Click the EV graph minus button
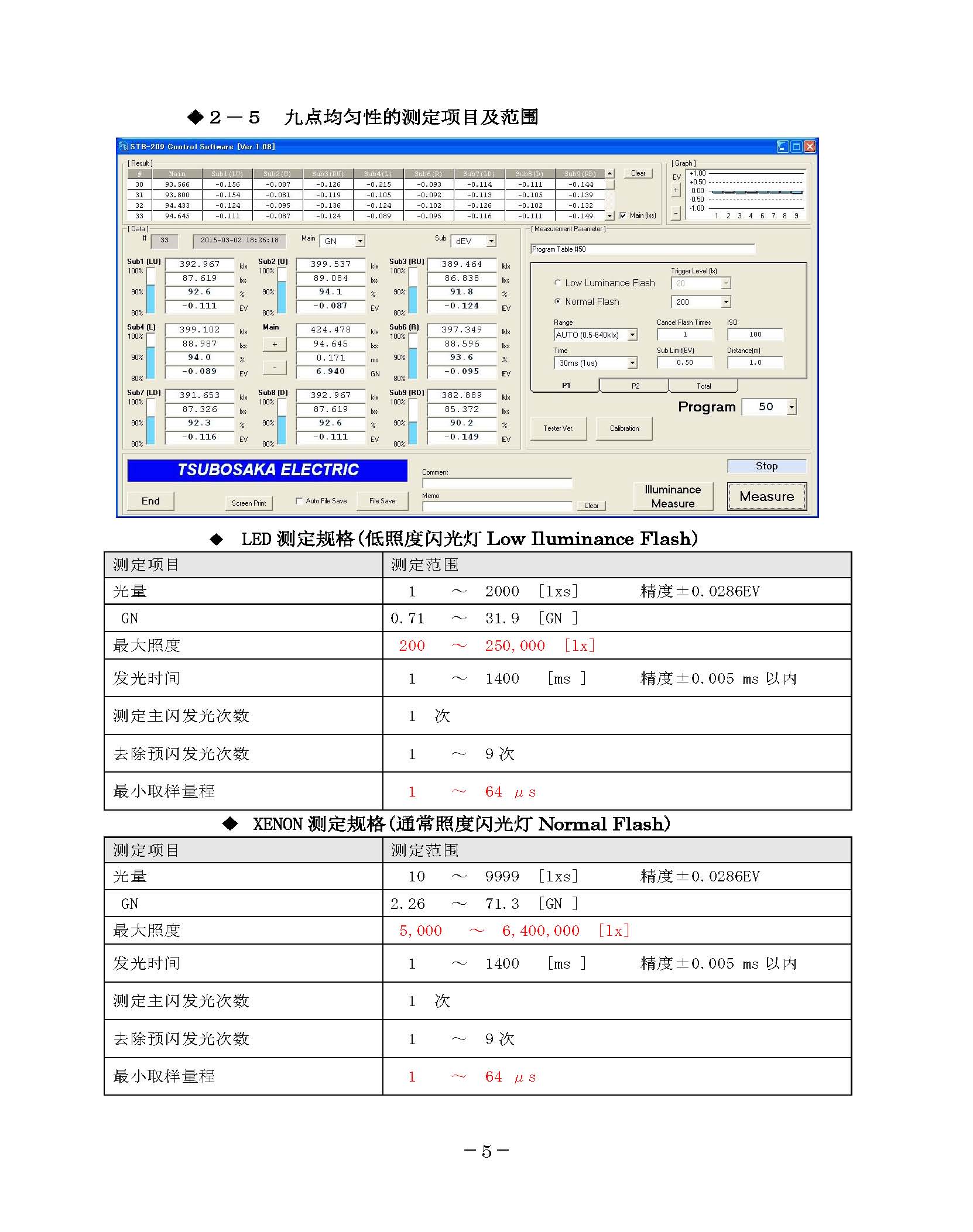Viewport: 973px width, 1232px height. [x=676, y=213]
